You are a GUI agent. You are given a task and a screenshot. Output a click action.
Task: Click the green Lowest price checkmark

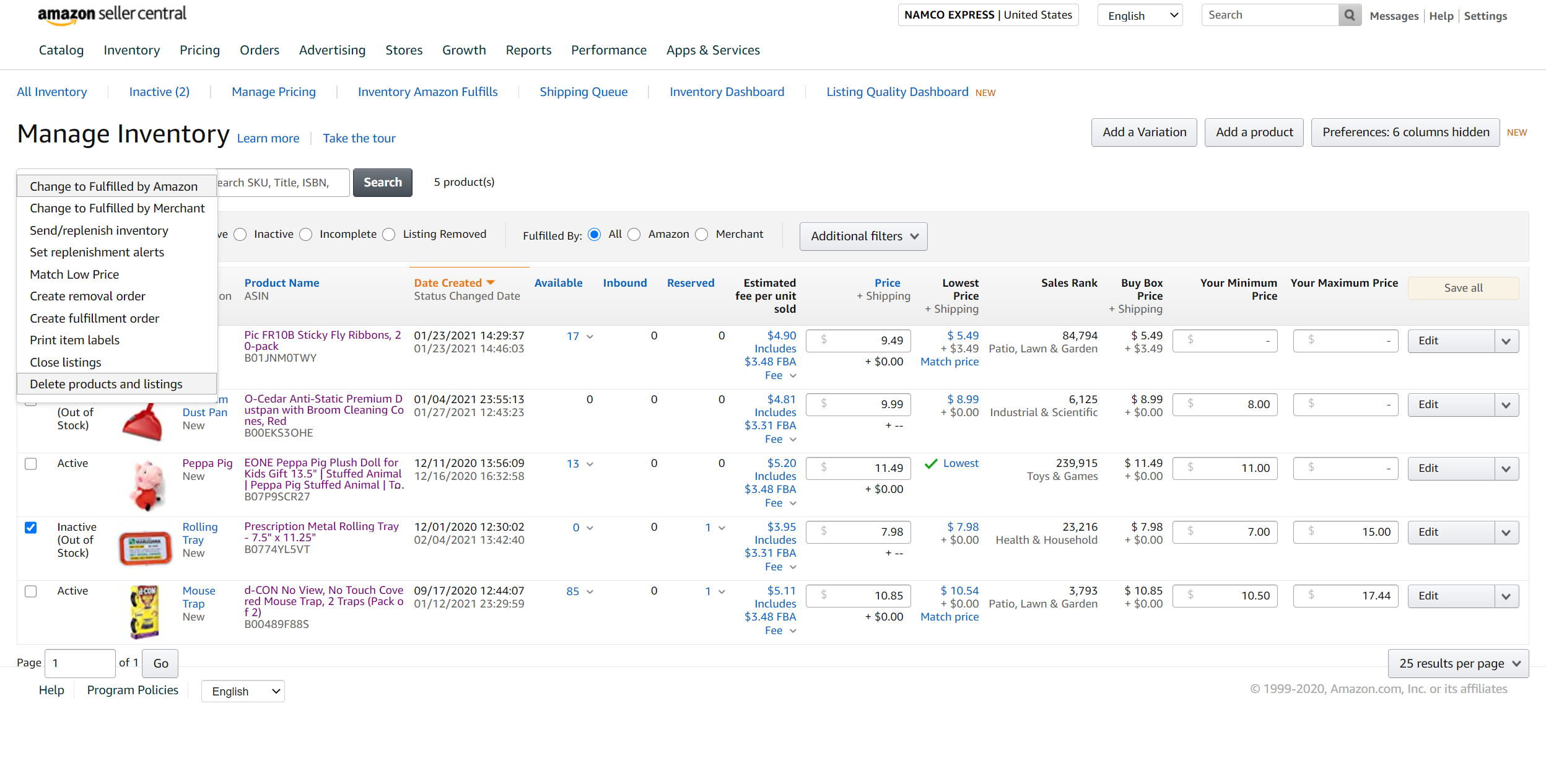click(930, 464)
